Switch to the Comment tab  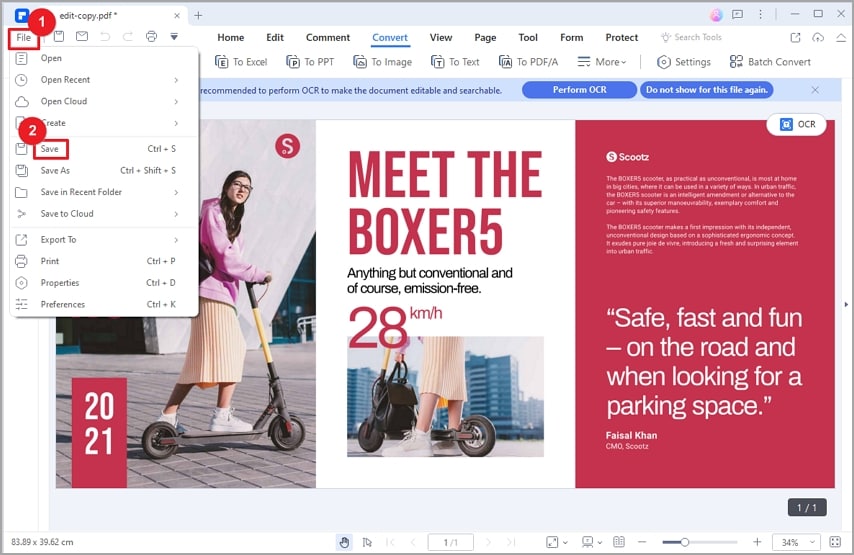tap(328, 38)
